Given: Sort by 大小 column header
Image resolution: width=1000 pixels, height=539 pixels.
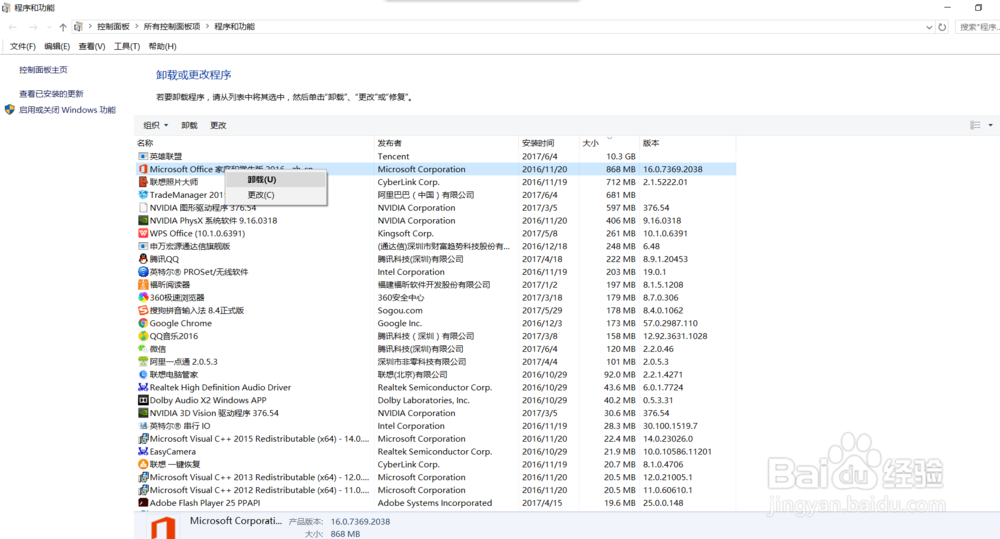Looking at the screenshot, I should click(609, 143).
